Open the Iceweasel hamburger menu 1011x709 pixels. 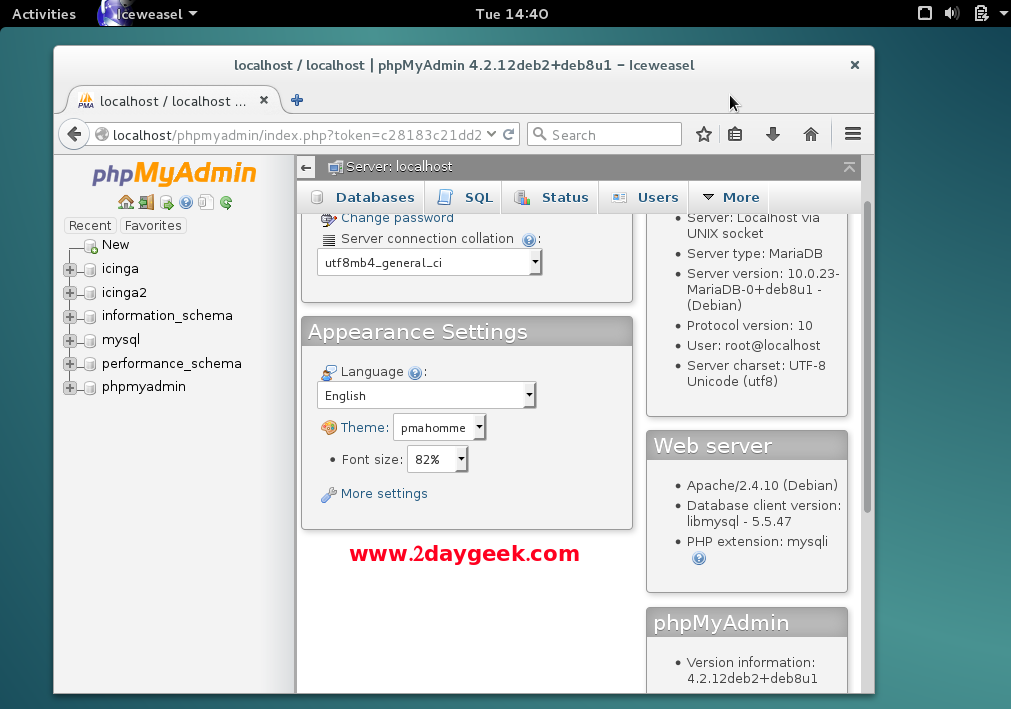point(852,134)
